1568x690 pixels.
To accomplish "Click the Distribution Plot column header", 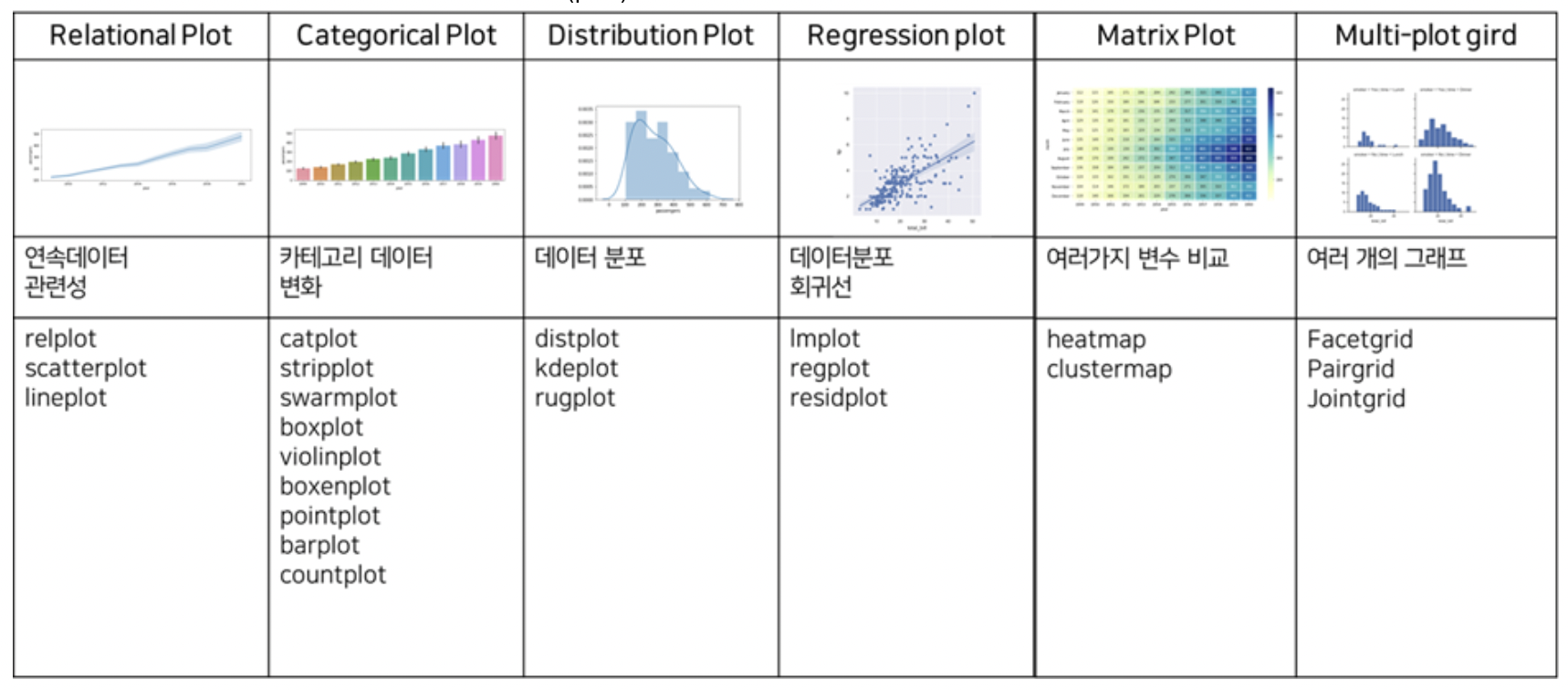I will (x=650, y=36).
